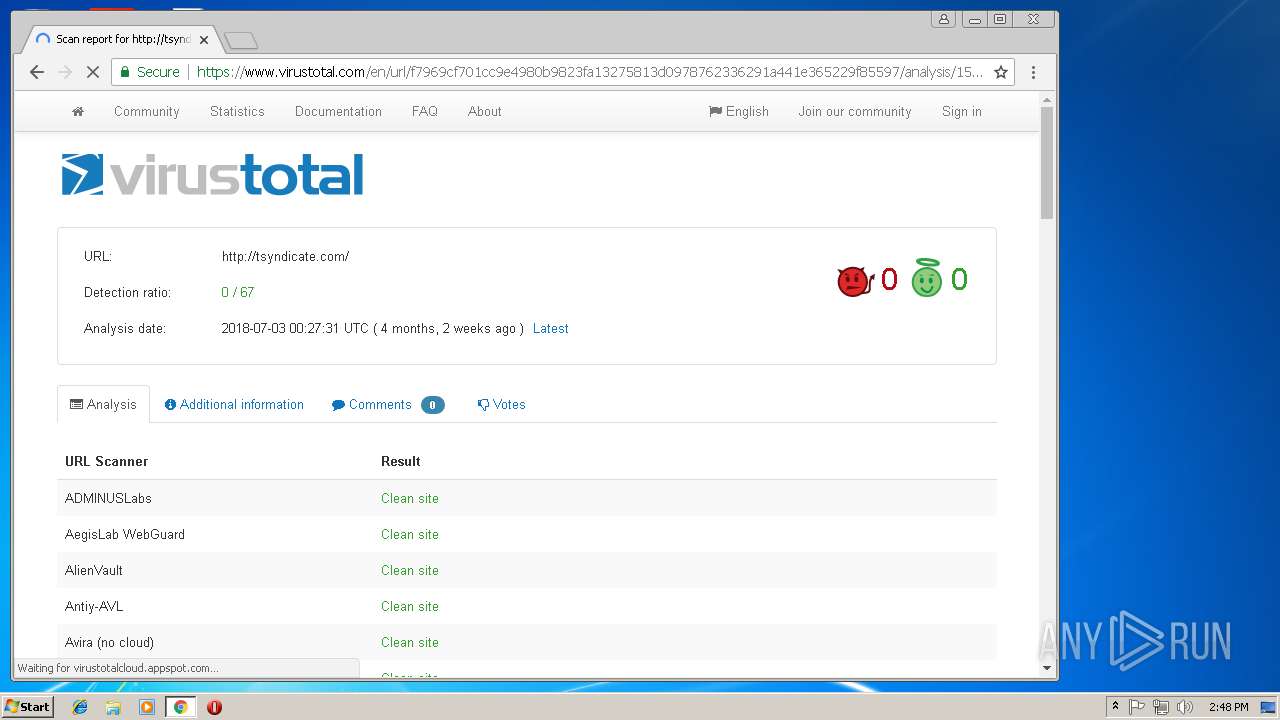
Task: Open the Community menu item
Action: (147, 112)
